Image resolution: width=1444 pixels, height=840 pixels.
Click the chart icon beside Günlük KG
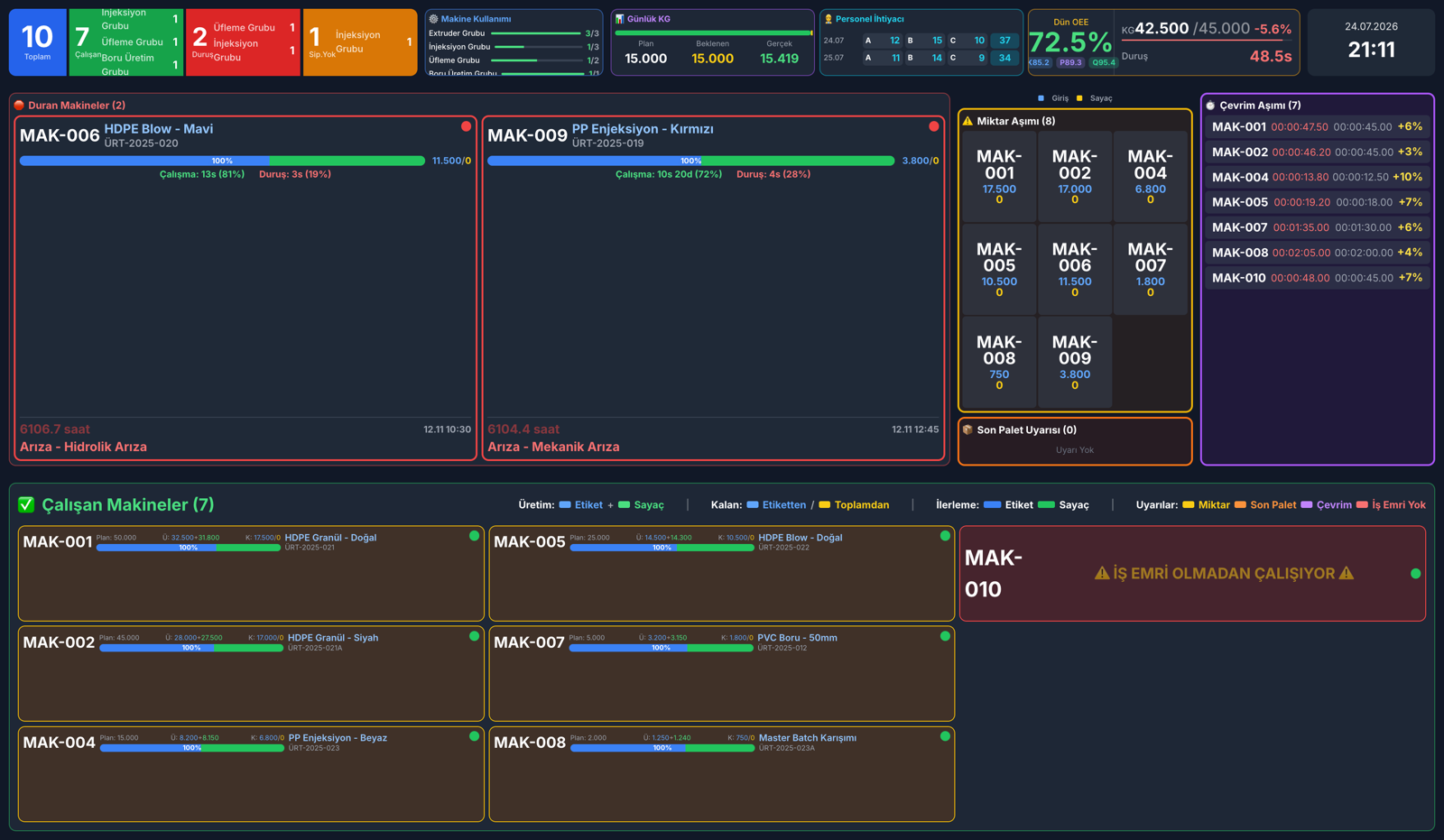point(619,19)
